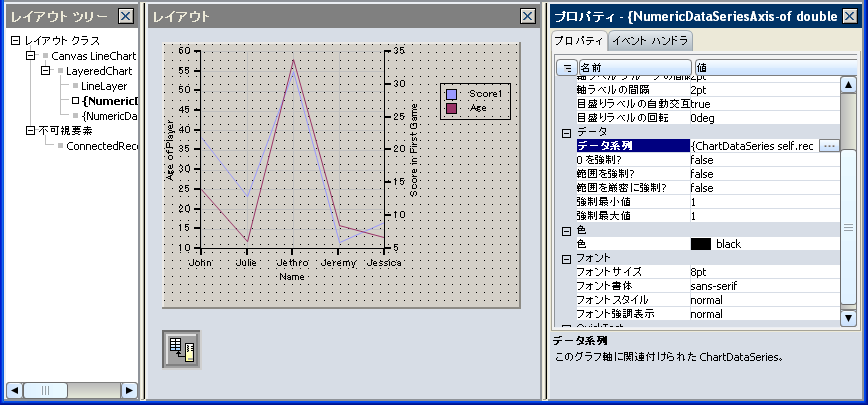868x405 pixels.
Task: Click the 値 column header
Action: pos(778,68)
